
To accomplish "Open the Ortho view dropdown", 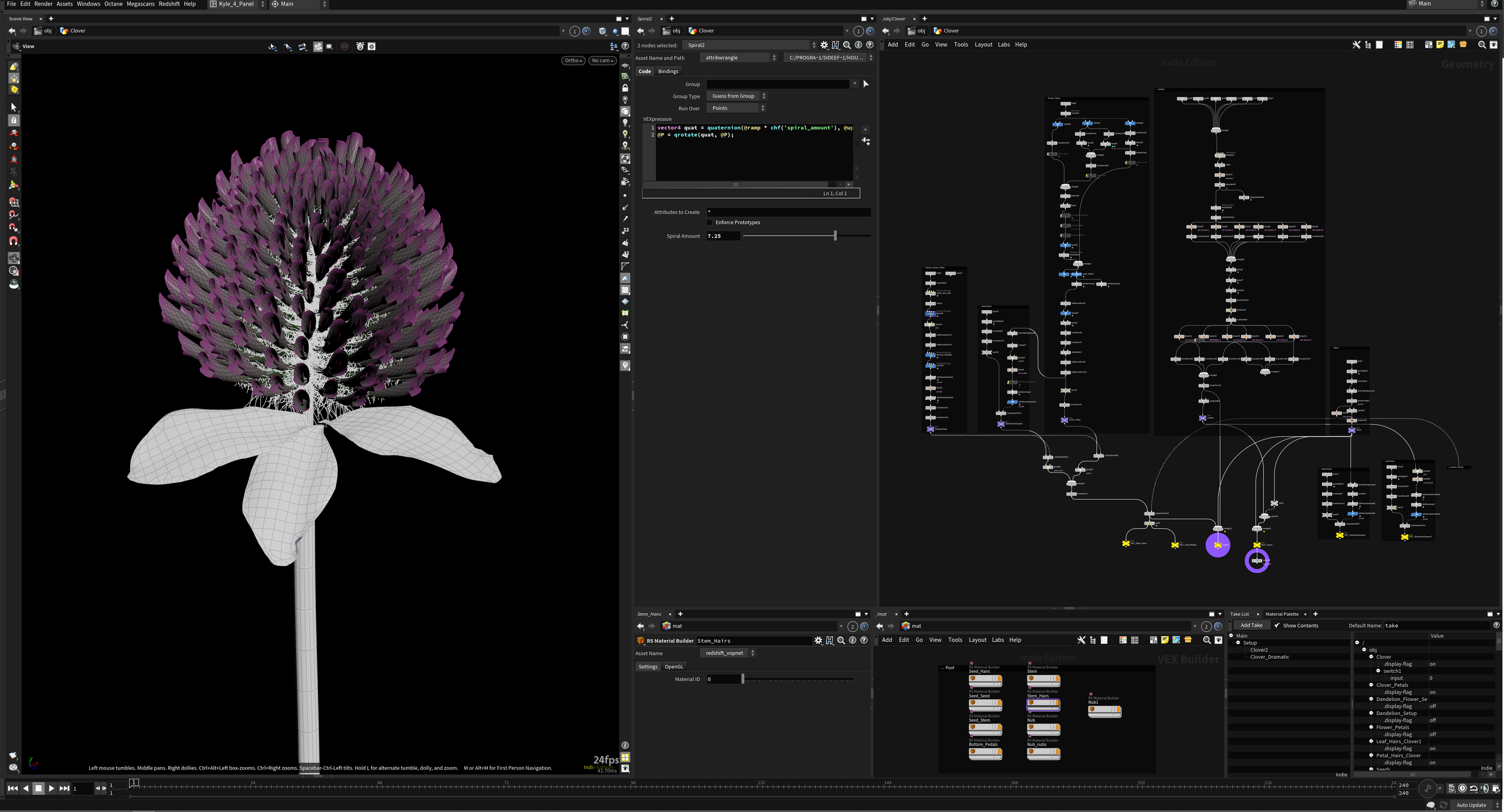I will 573,61.
